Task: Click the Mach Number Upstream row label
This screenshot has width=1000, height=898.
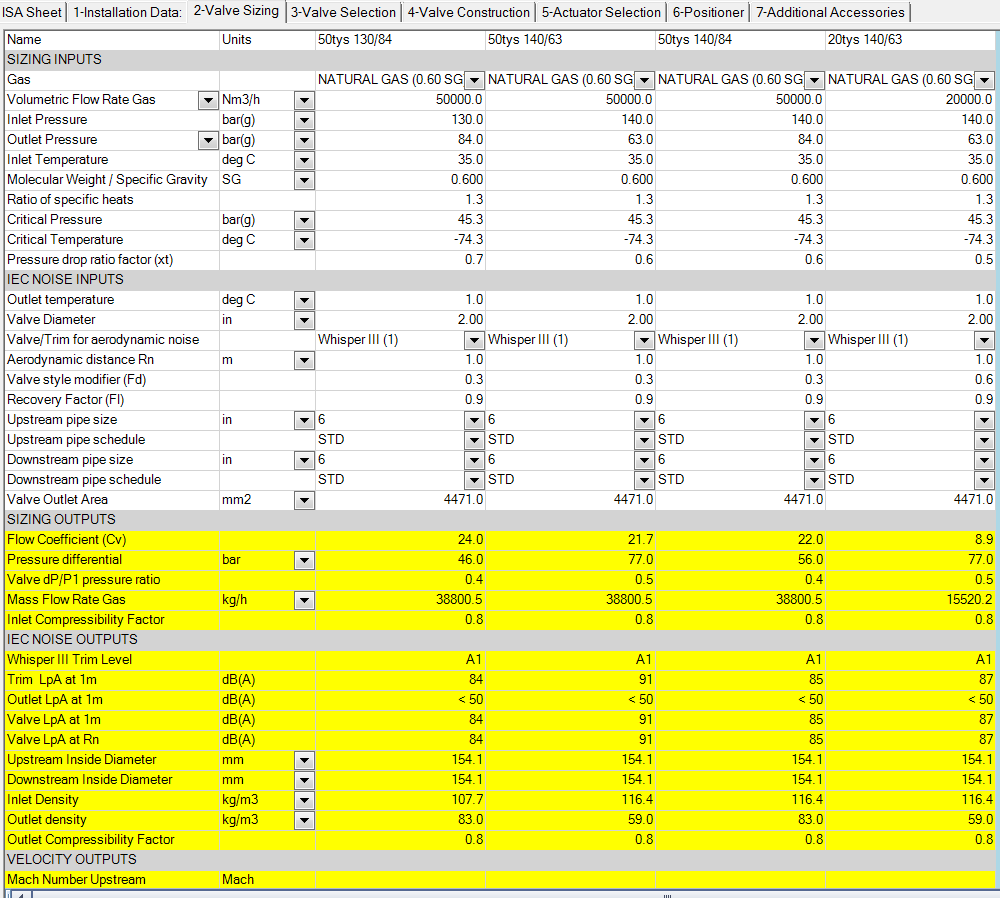Action: pos(76,880)
